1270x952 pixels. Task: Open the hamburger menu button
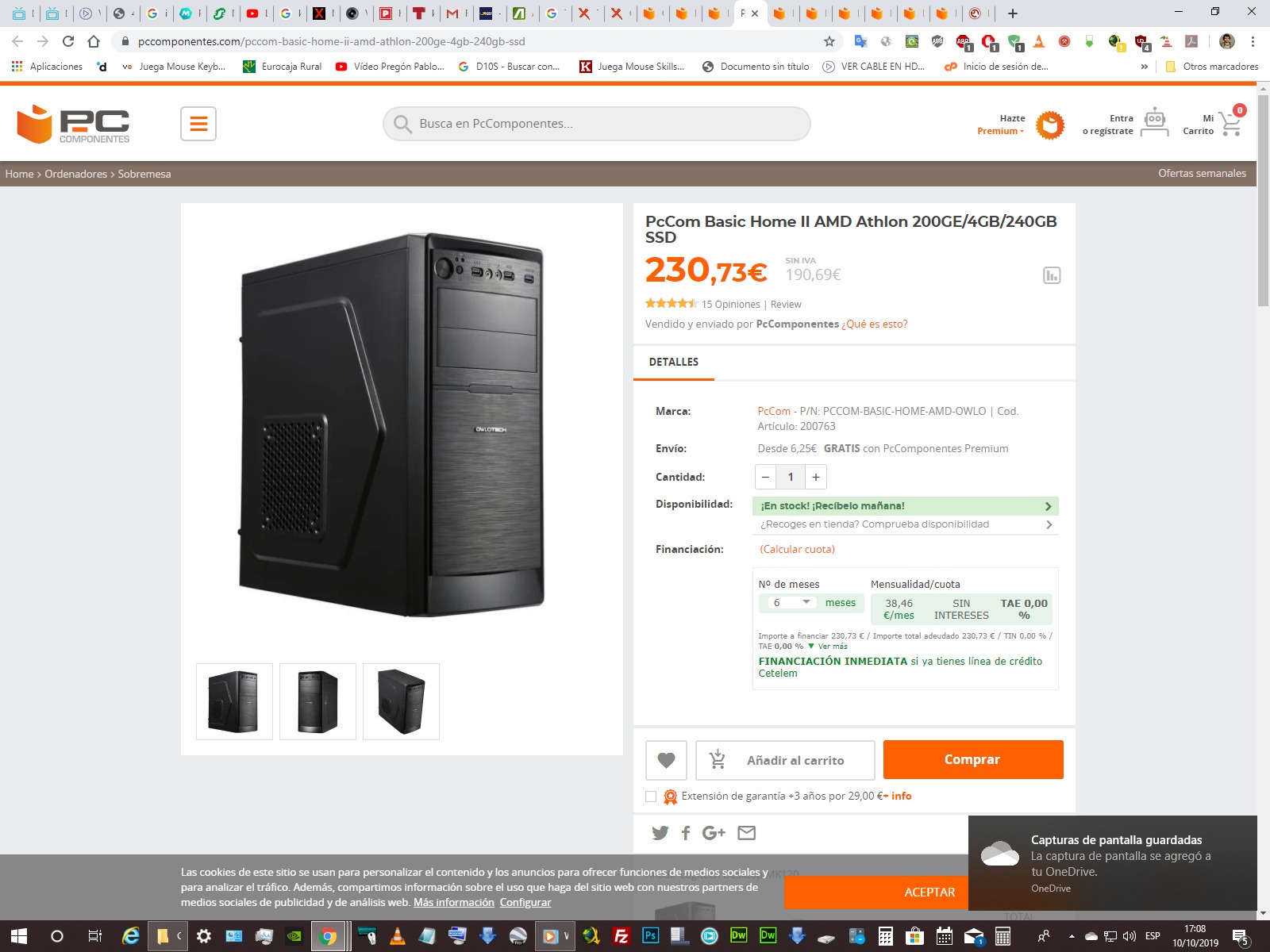click(198, 124)
